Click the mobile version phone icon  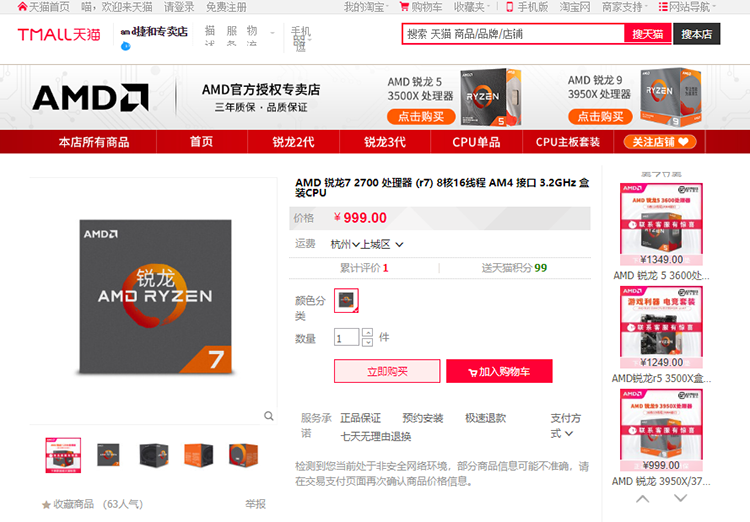[x=510, y=7]
